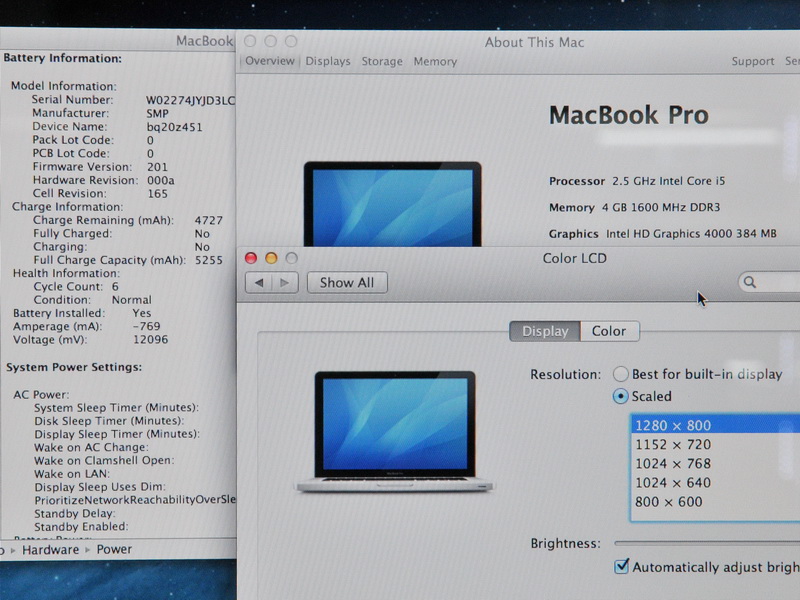
Task: Select the Voltage value 12096
Action: click(151, 339)
